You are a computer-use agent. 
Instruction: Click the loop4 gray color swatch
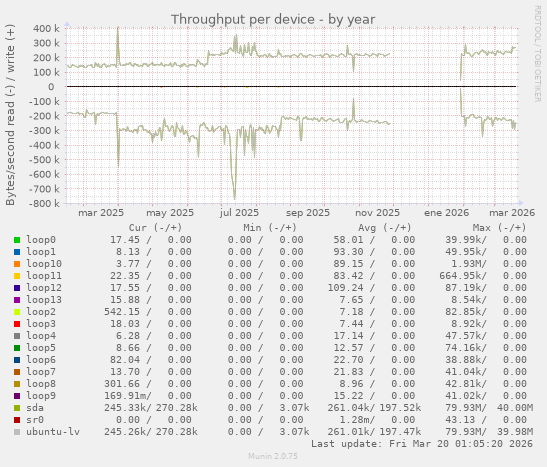click(x=17, y=336)
